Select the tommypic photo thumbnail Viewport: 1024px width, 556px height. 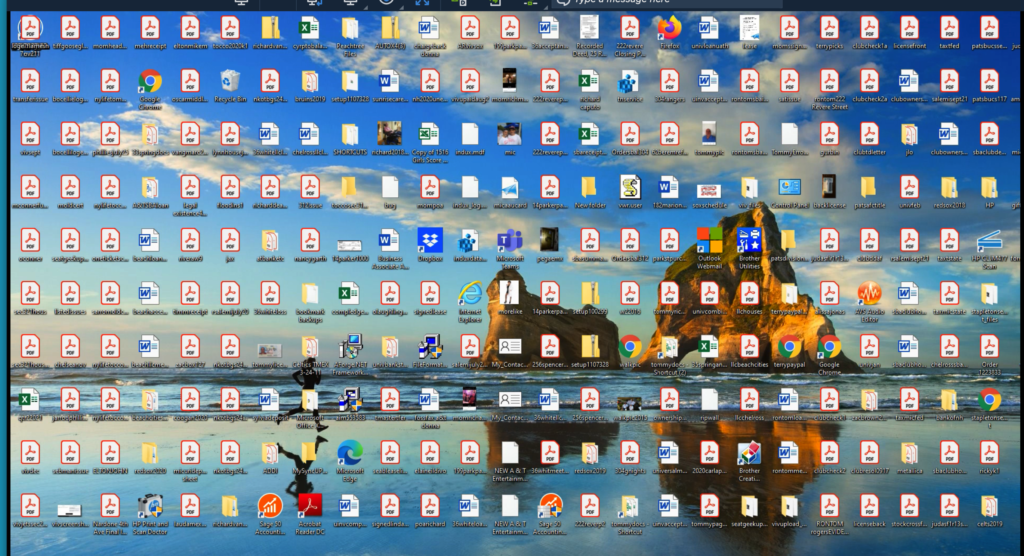point(709,135)
